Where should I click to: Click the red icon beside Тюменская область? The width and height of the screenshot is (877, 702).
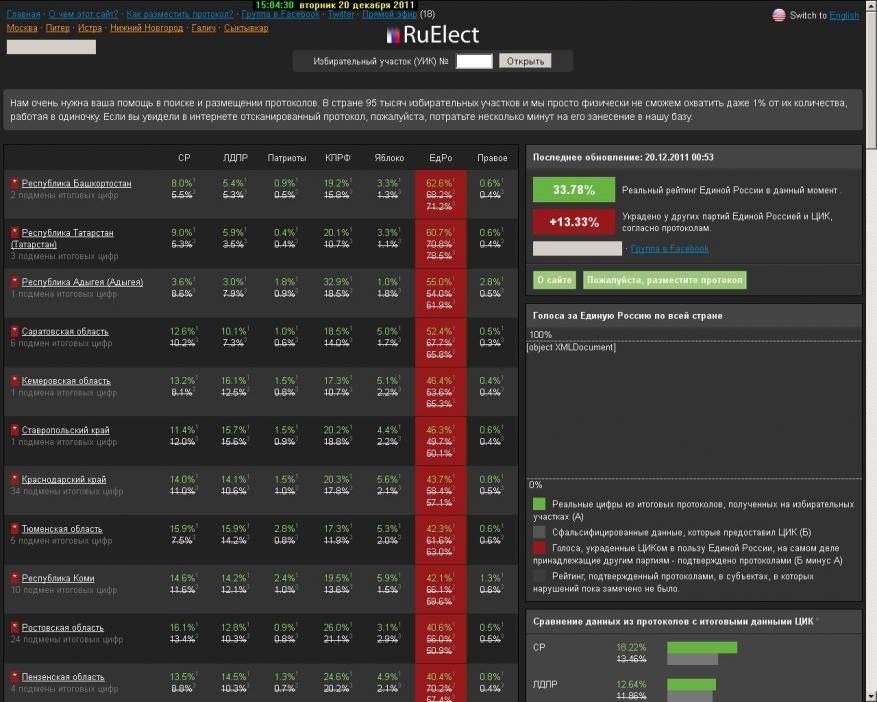tap(15, 529)
